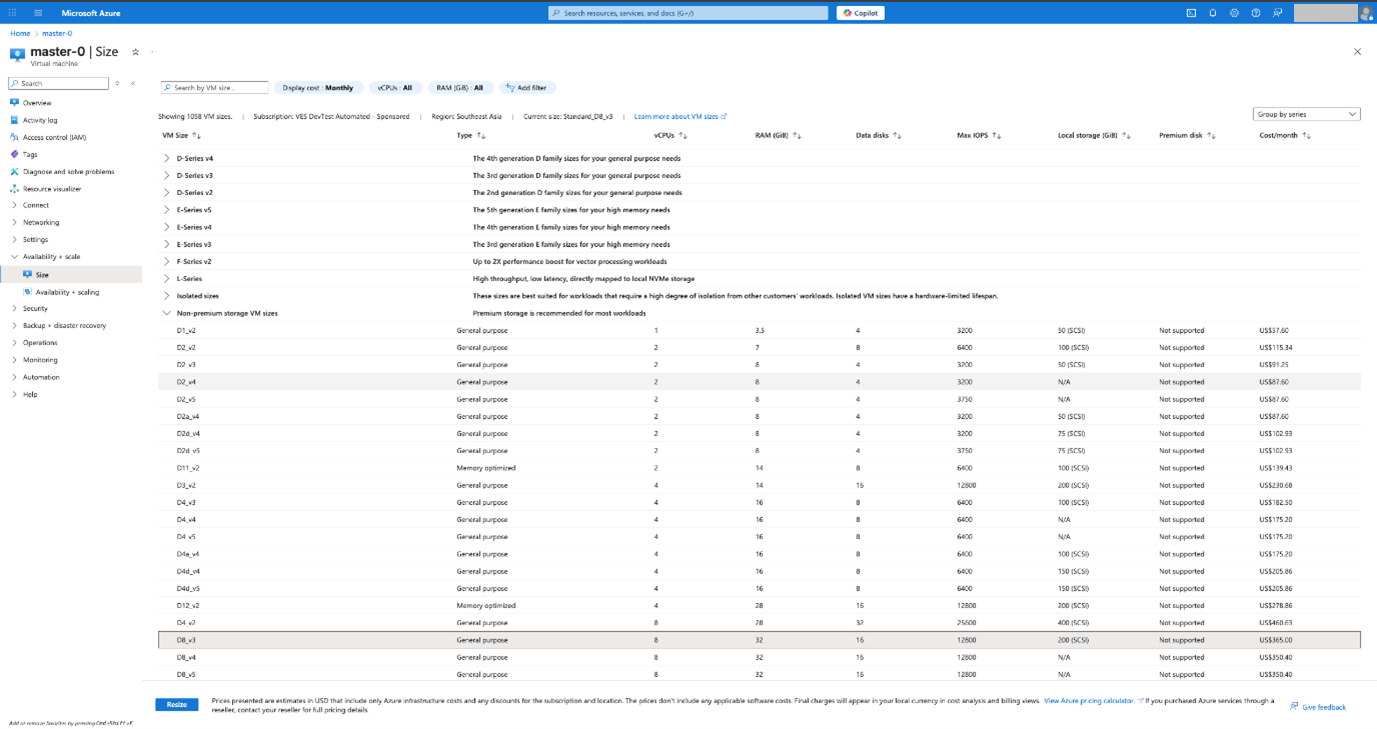The width and height of the screenshot is (1377, 729).
Task: Collapse the Non-premium storage VM sizes group
Action: pos(167,312)
